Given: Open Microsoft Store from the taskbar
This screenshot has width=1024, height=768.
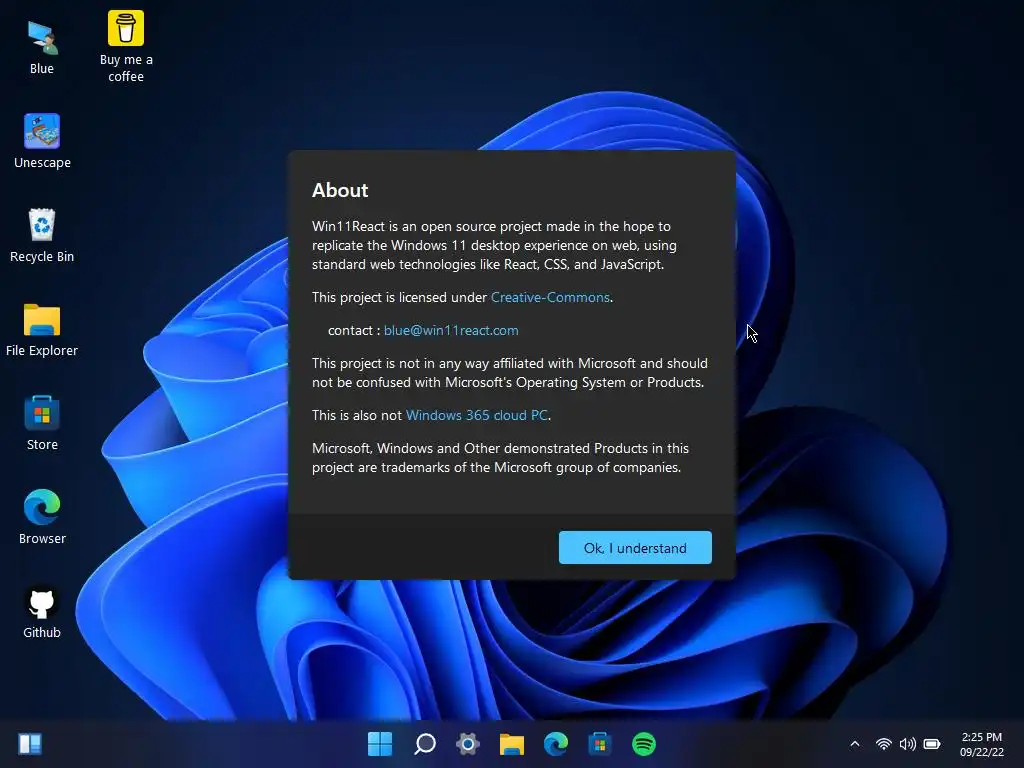Looking at the screenshot, I should (x=600, y=744).
